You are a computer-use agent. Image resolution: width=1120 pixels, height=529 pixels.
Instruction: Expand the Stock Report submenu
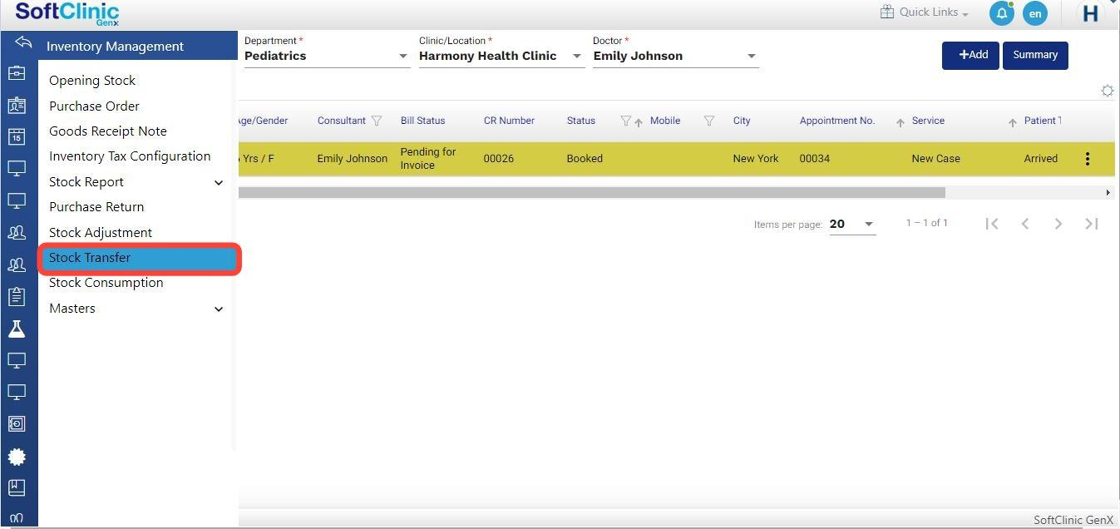click(x=218, y=183)
